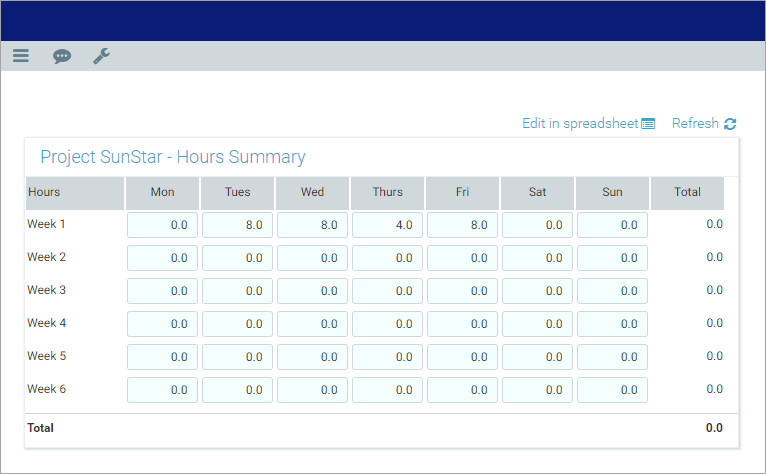This screenshot has width=766, height=474.
Task: Click the refresh arrows icon
Action: (730, 124)
